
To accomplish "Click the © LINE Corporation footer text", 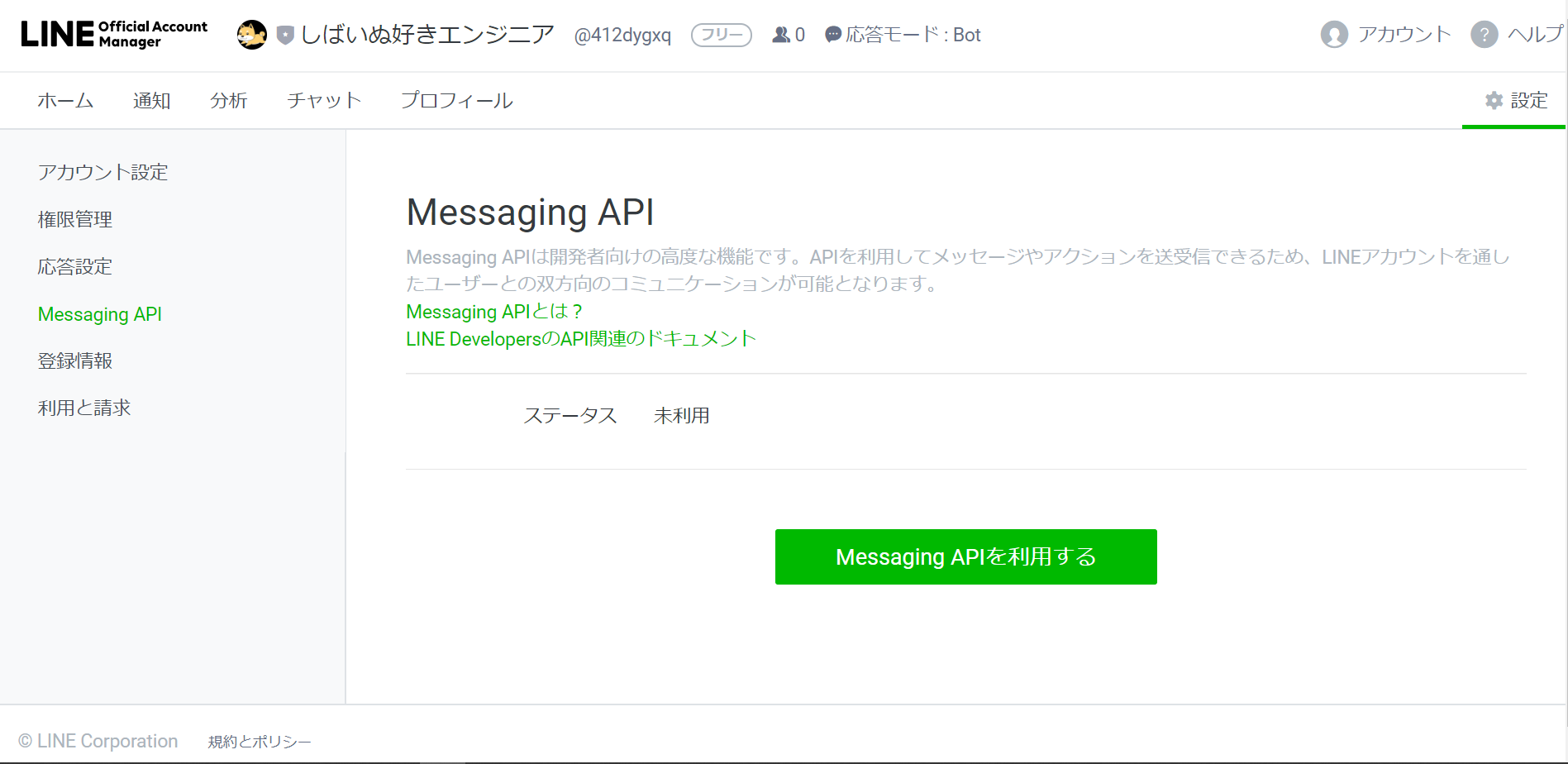I will point(98,741).
